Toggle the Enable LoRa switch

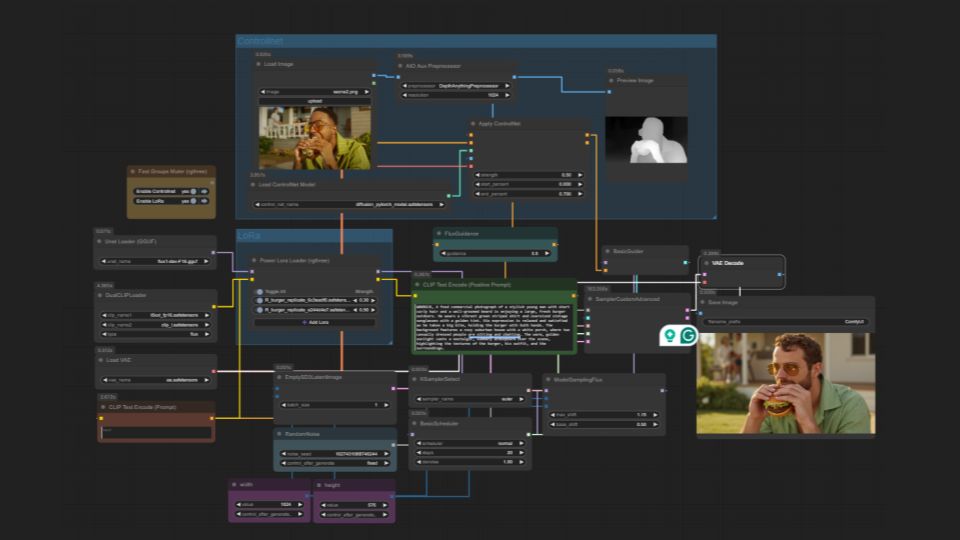tap(194, 200)
